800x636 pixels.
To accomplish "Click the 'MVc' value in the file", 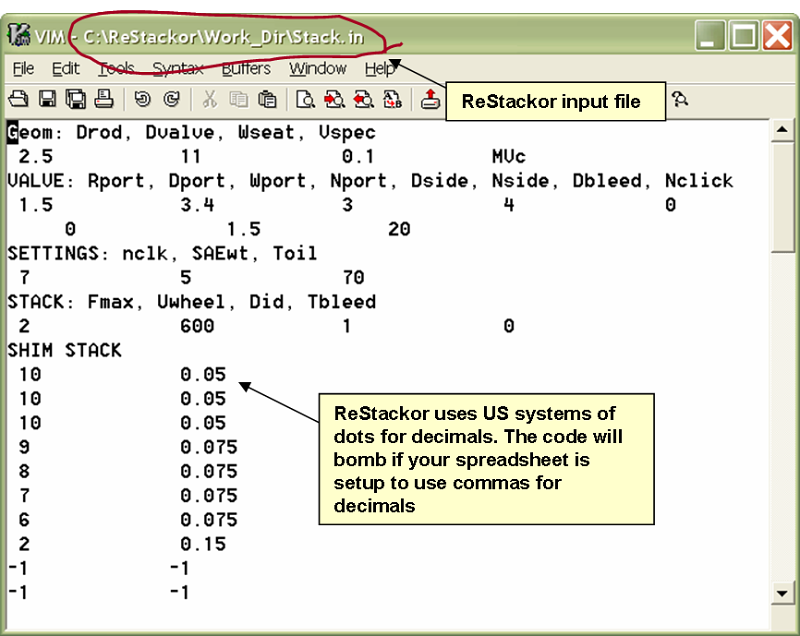I will [509, 157].
